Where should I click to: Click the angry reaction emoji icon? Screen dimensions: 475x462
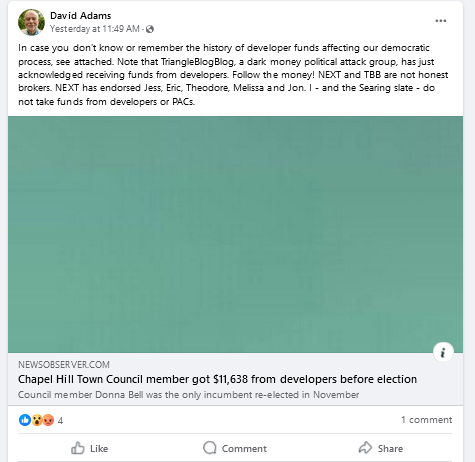tap(48, 420)
